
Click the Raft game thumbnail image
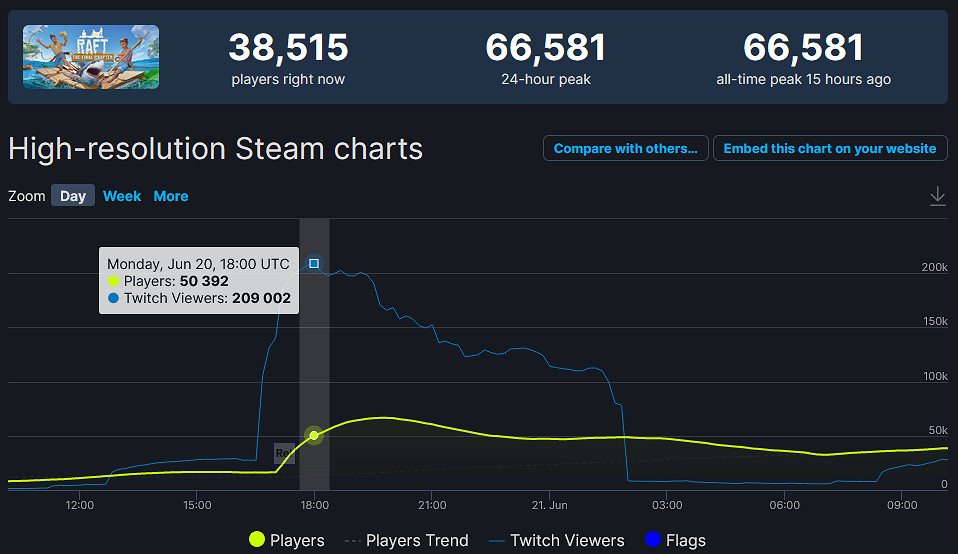click(91, 57)
